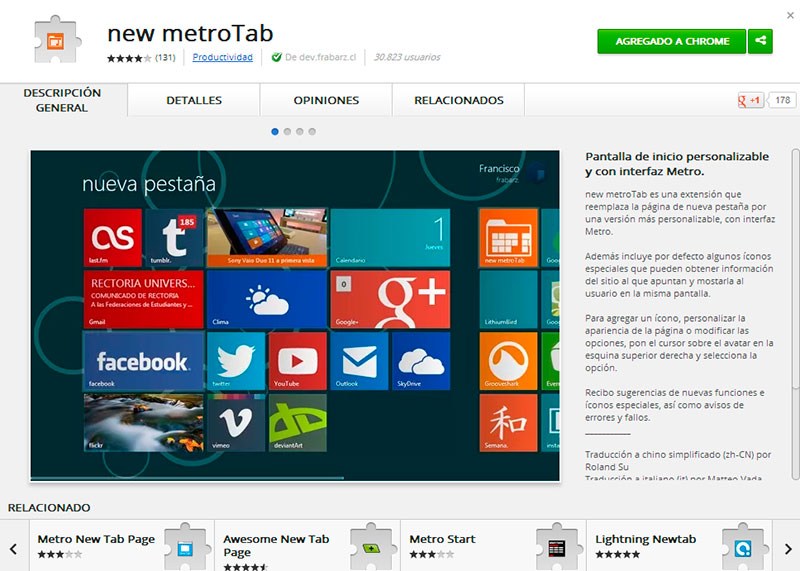Click the Google +1 icon
This screenshot has height=571, width=800.
tap(749, 101)
